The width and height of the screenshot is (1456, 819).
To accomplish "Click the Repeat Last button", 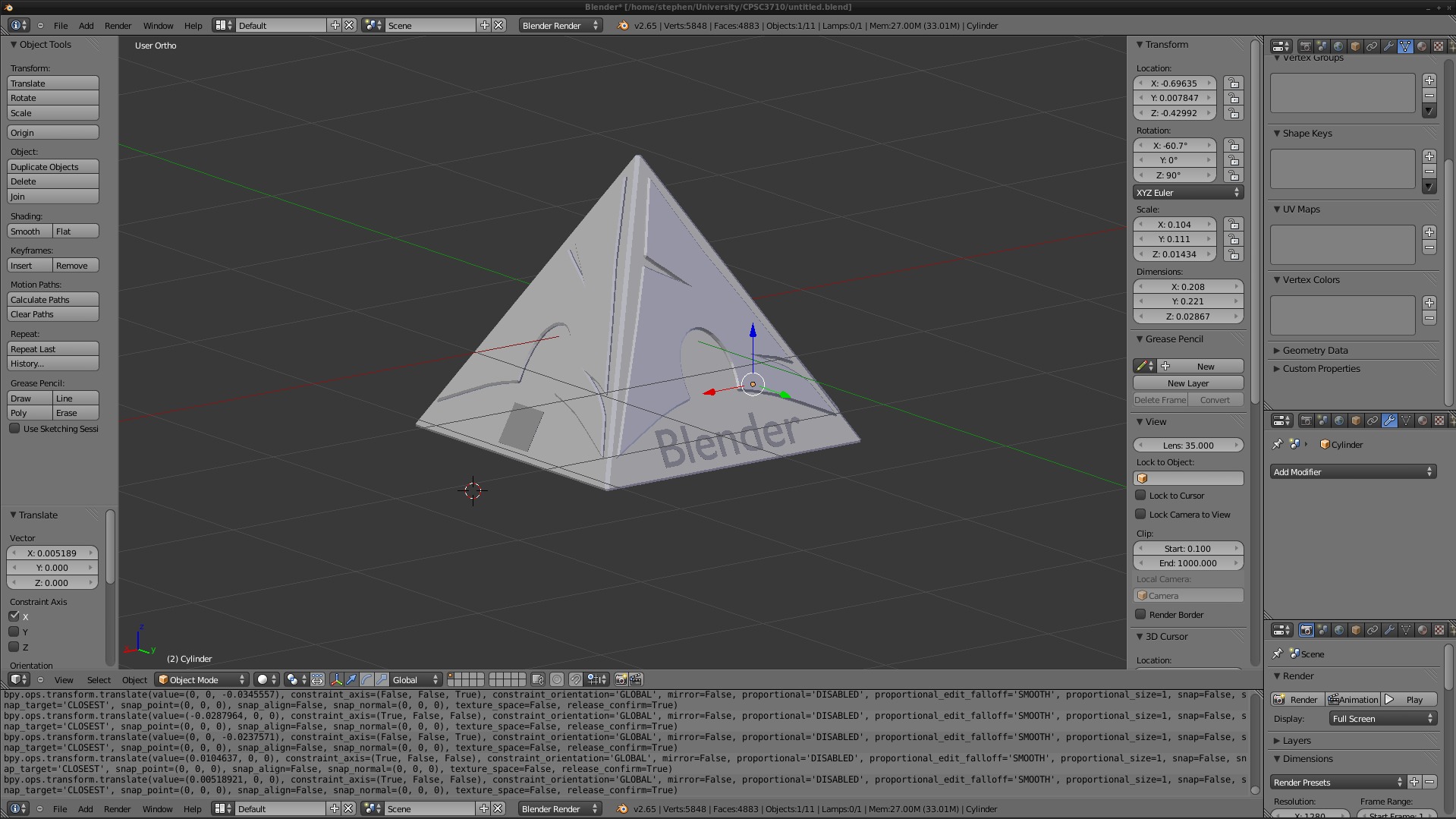I will (x=53, y=349).
